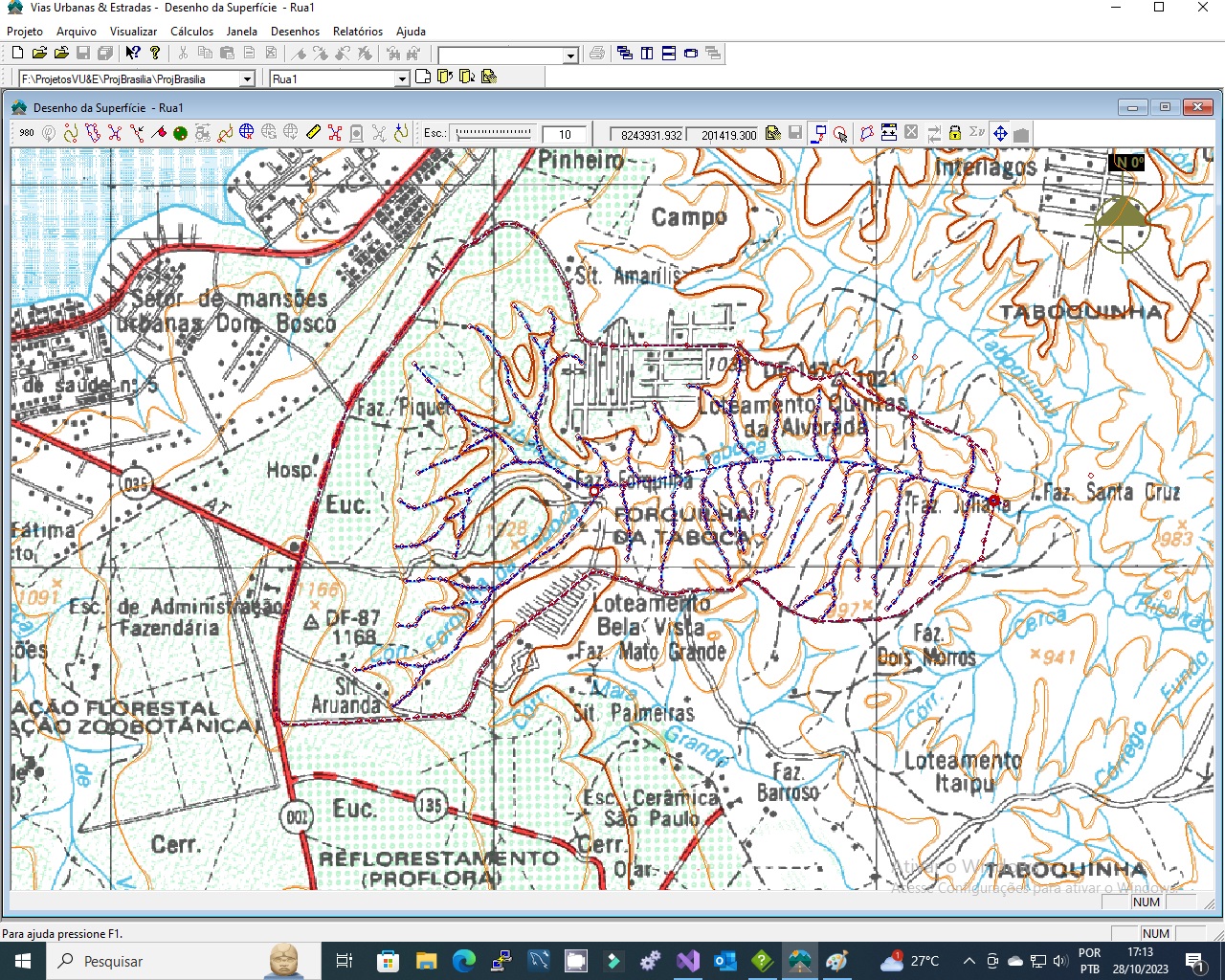Open the Rua1 street selector dropdown
1225x980 pixels.
[402, 79]
